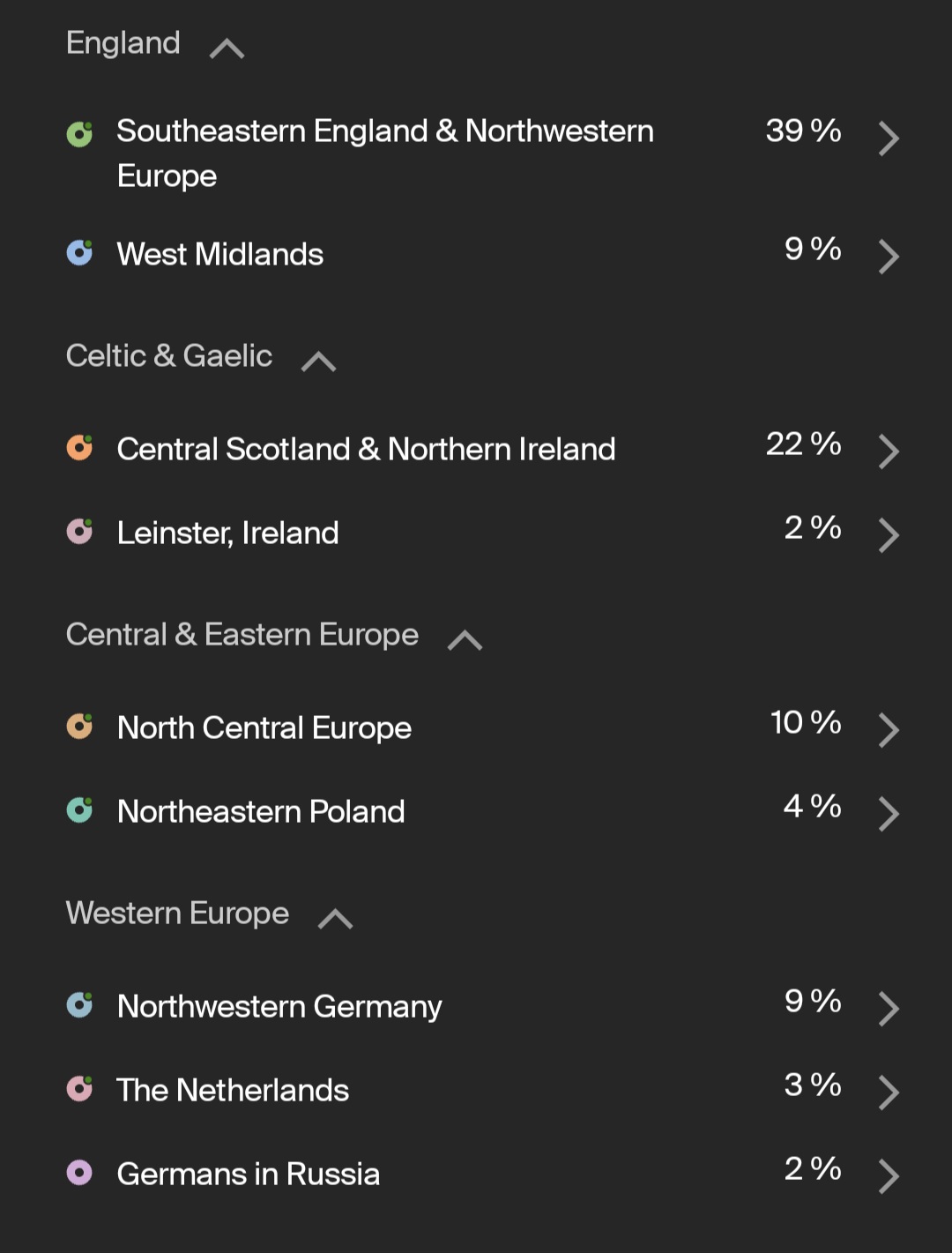The width and height of the screenshot is (952, 1253).
Task: Click the green Southeastern England region icon
Action: click(x=79, y=134)
